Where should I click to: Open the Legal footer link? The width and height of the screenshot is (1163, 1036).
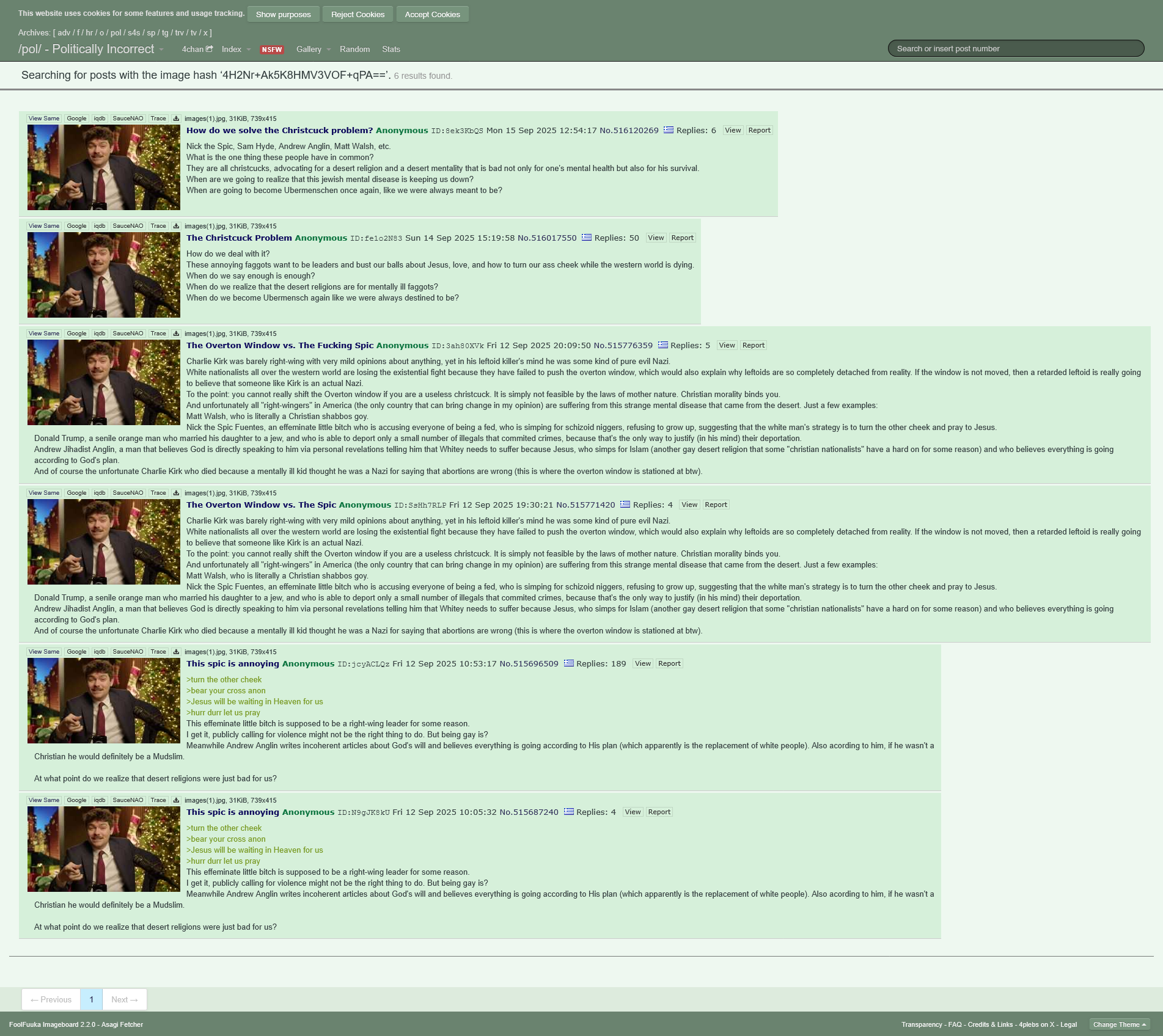(1068, 1024)
